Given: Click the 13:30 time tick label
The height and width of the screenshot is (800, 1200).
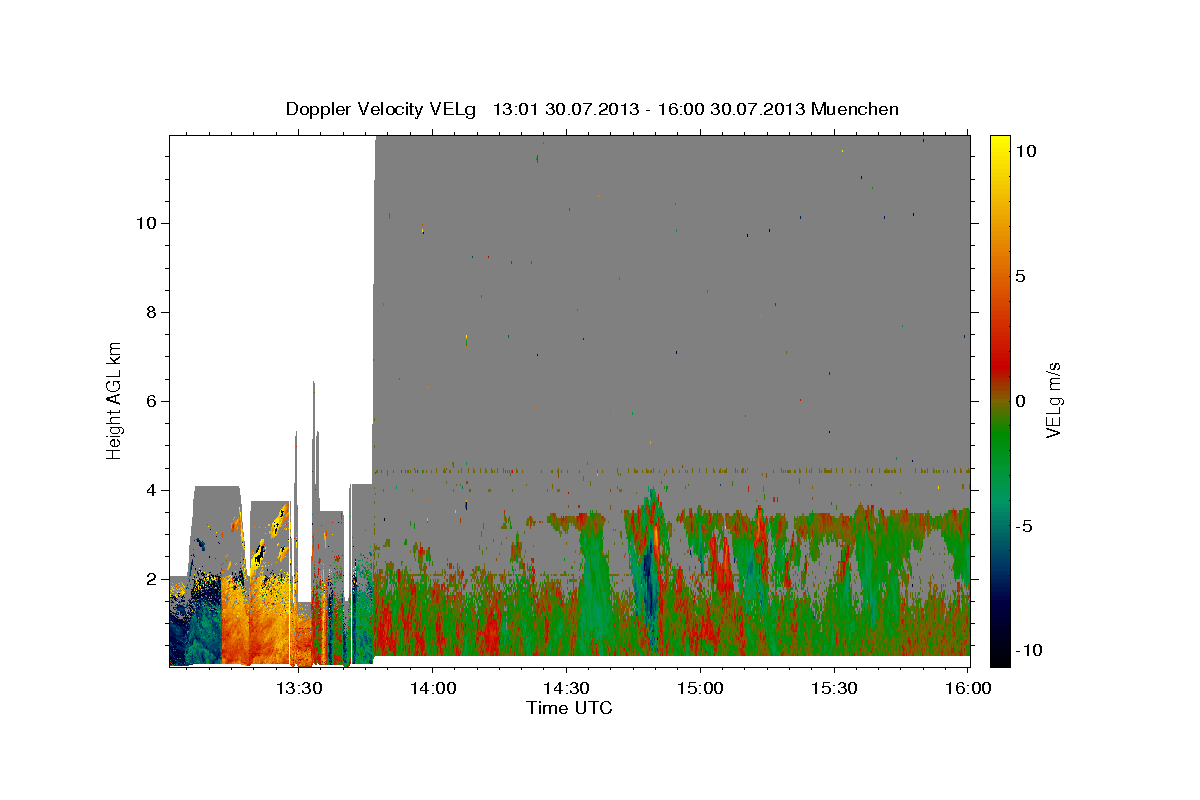Looking at the screenshot, I should click(x=298, y=688).
